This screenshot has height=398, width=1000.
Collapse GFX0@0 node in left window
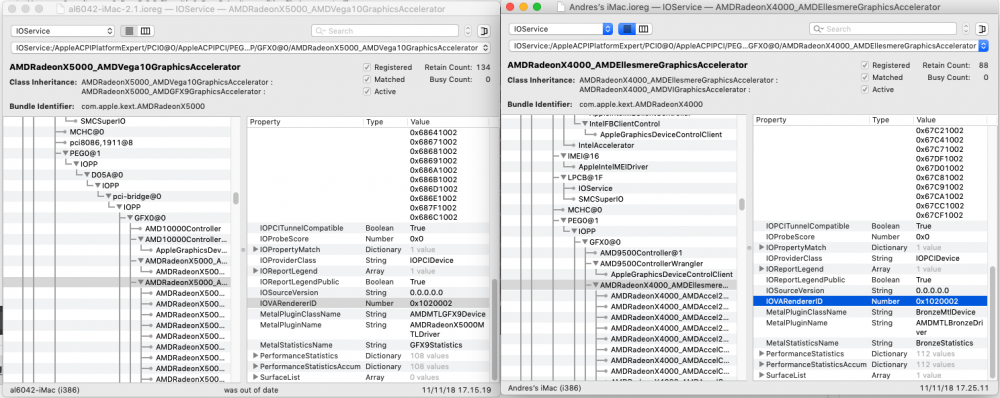tap(130, 218)
